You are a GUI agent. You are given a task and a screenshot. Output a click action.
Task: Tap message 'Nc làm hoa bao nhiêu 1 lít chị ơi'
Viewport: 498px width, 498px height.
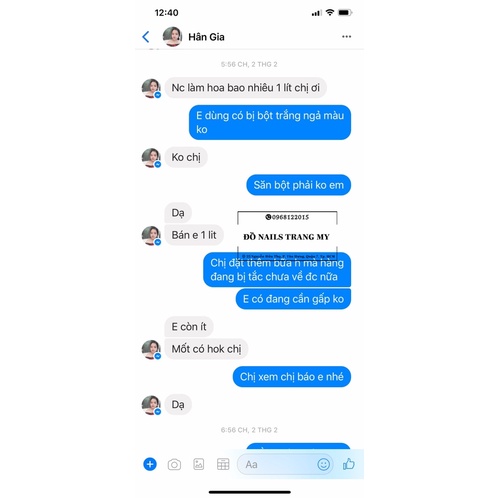(x=246, y=88)
